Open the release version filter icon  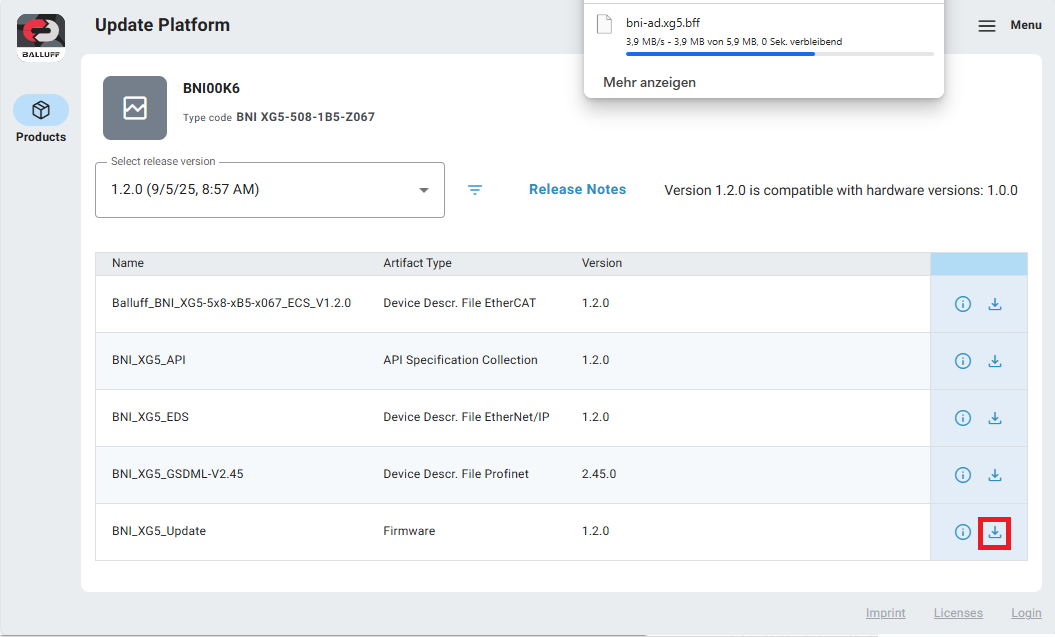click(x=475, y=190)
